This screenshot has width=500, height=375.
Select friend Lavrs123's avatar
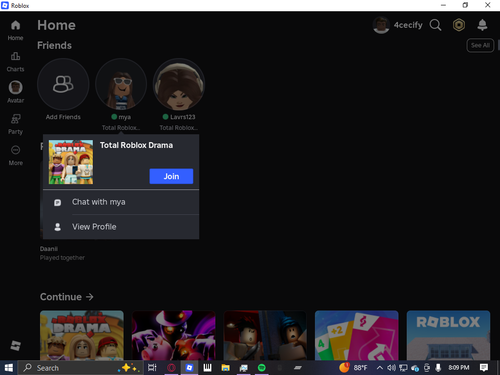[x=179, y=84]
